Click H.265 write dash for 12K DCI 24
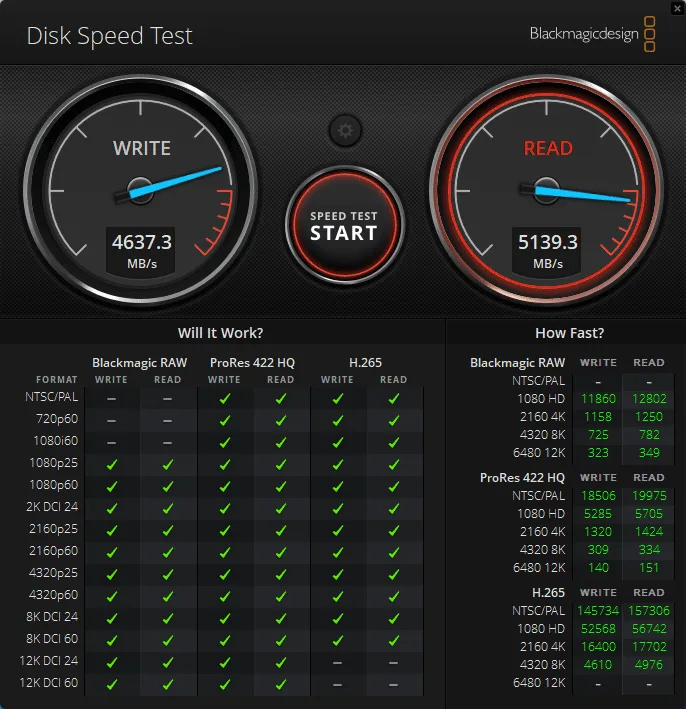The image size is (686, 709). coord(337,663)
